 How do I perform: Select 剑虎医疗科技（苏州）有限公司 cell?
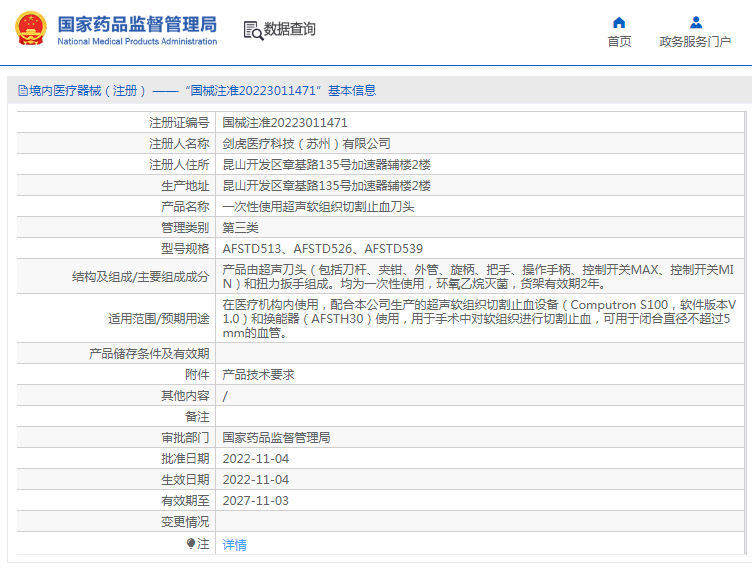click(306, 144)
